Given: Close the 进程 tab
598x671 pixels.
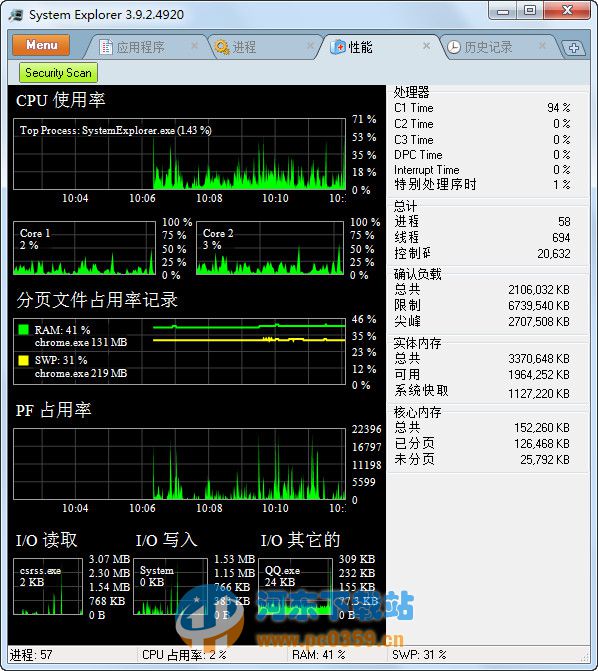Looking at the screenshot, I should tap(310, 45).
